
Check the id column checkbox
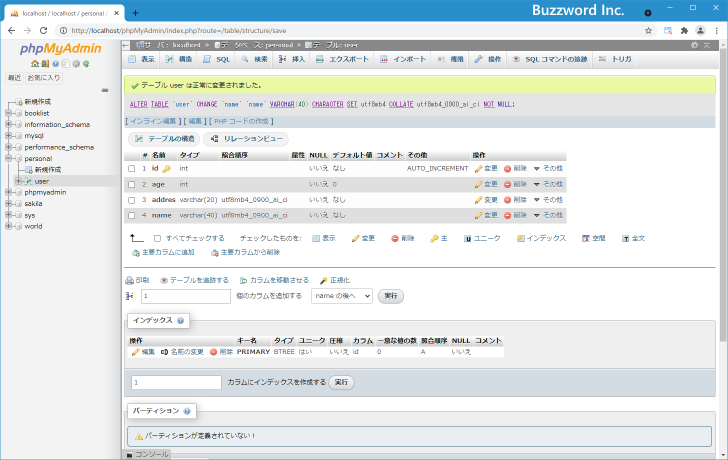(132, 168)
